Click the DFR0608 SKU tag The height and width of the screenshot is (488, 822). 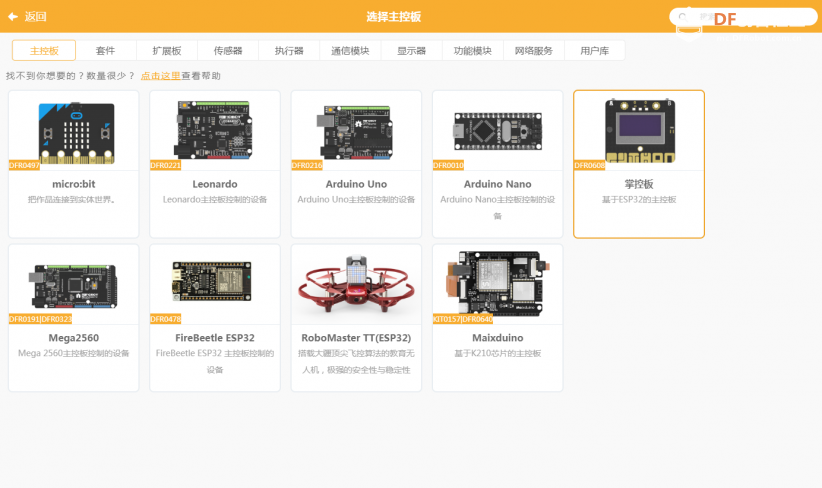click(x=590, y=166)
